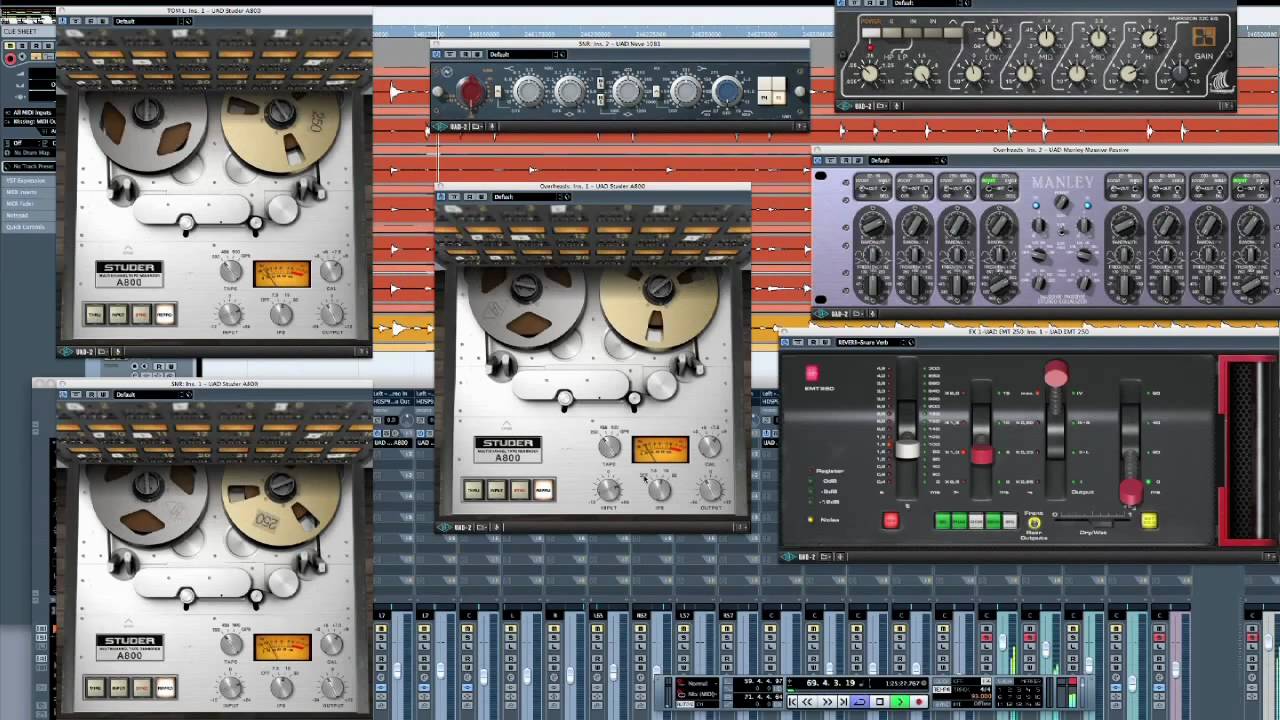
Task: Open All MIDI Inputs dropdown in inspector
Action: tap(30, 112)
